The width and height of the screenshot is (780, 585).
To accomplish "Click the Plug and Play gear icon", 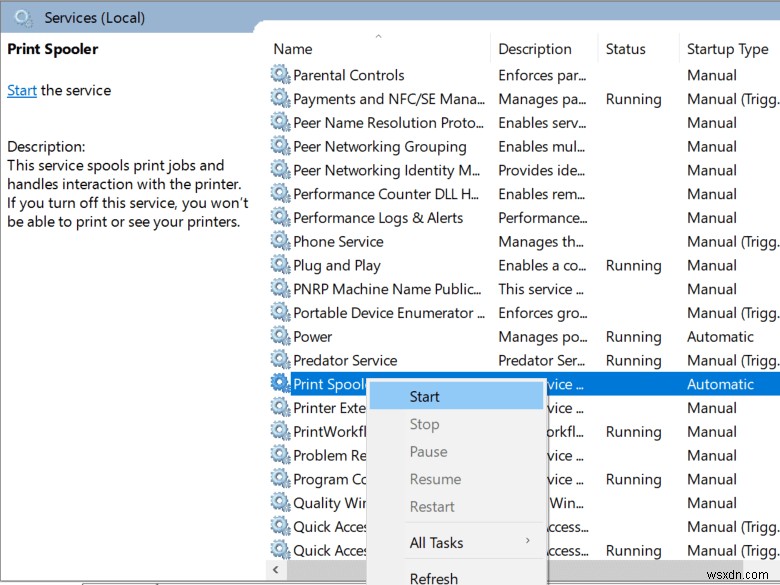I will click(281, 265).
